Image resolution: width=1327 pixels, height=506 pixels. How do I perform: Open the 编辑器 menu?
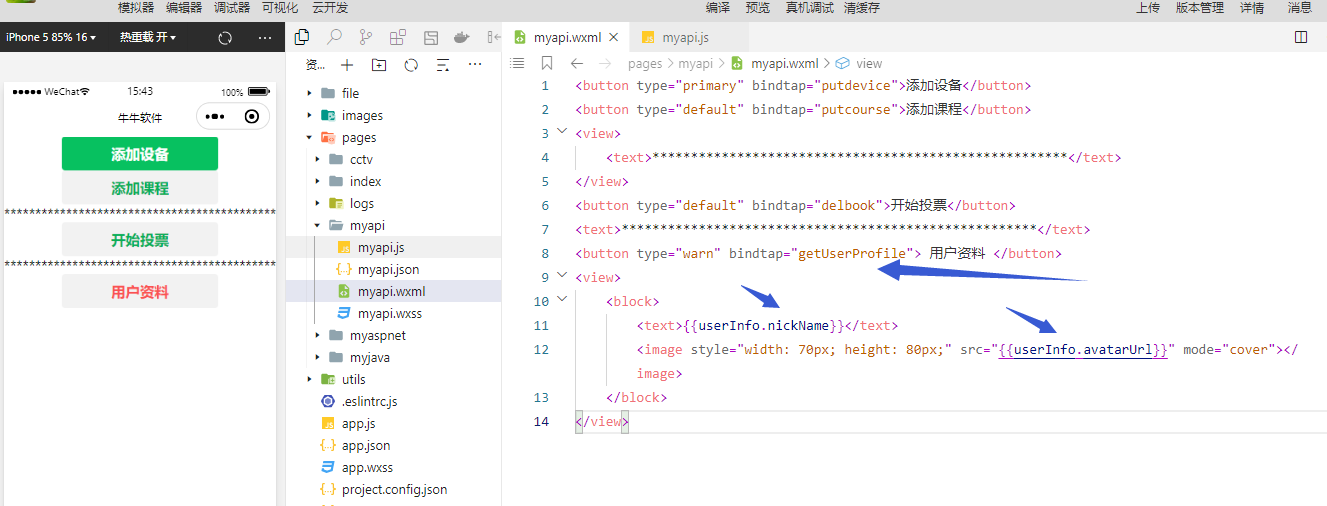pos(184,7)
